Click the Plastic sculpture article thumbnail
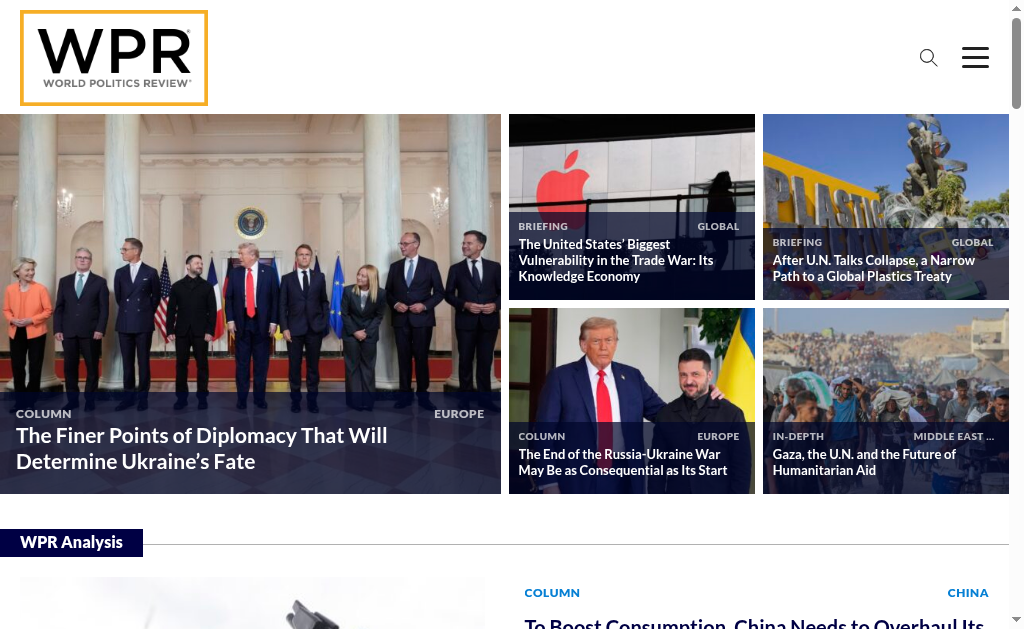 (886, 170)
